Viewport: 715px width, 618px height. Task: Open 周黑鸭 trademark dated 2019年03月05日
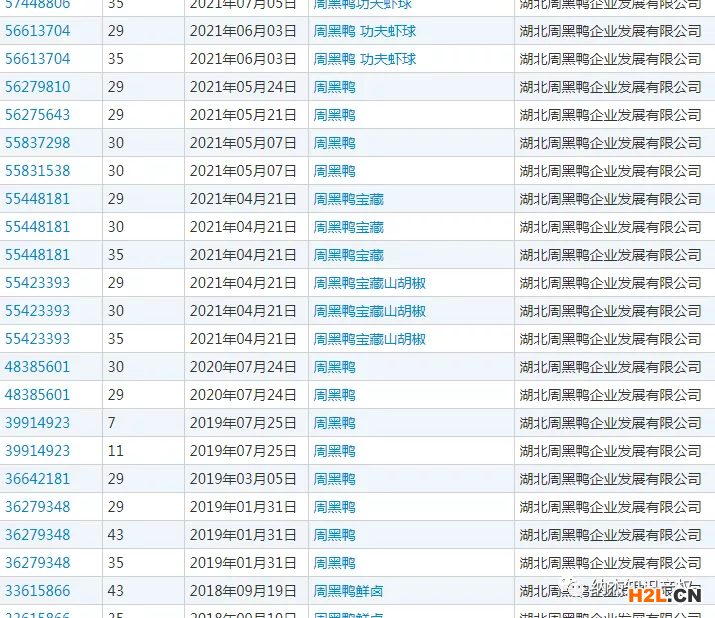pyautogui.click(x=334, y=479)
